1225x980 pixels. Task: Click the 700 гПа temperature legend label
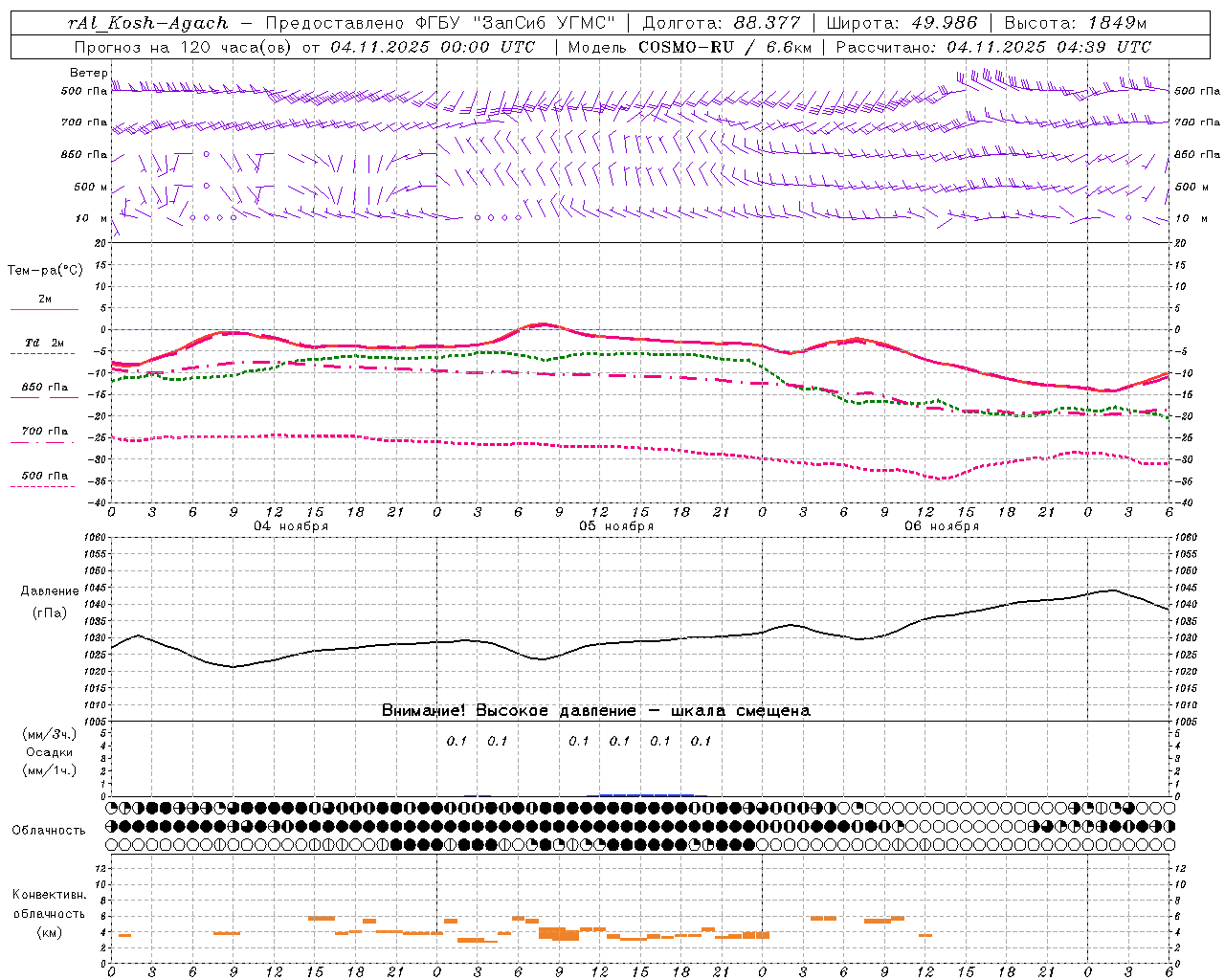point(45,432)
